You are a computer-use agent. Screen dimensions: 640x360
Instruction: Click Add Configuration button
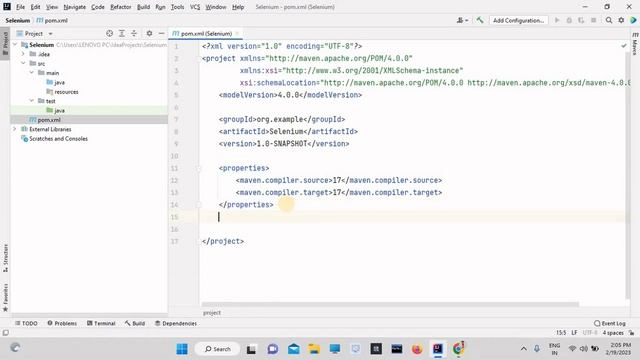[x=518, y=20]
